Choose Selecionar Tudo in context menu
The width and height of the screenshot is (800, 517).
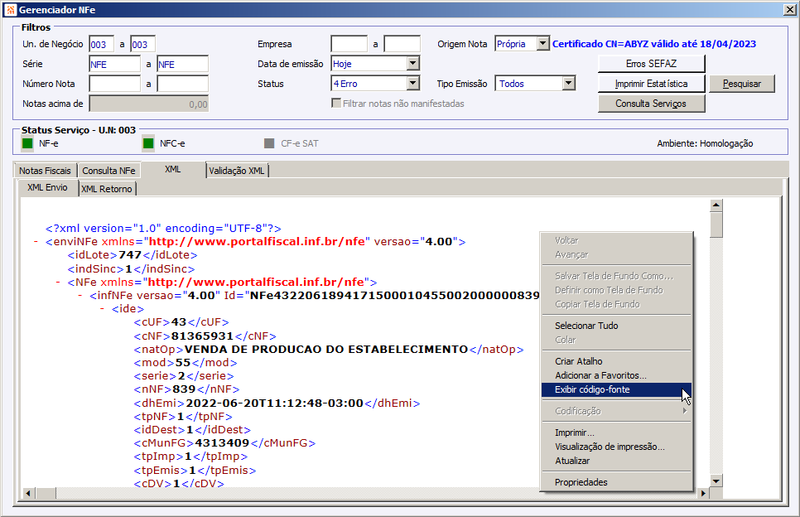pyautogui.click(x=616, y=326)
